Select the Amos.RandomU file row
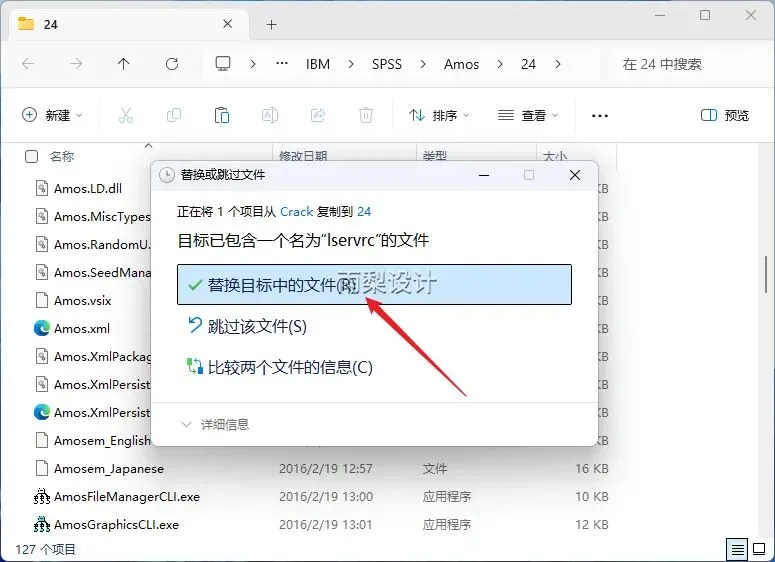 (x=93, y=245)
